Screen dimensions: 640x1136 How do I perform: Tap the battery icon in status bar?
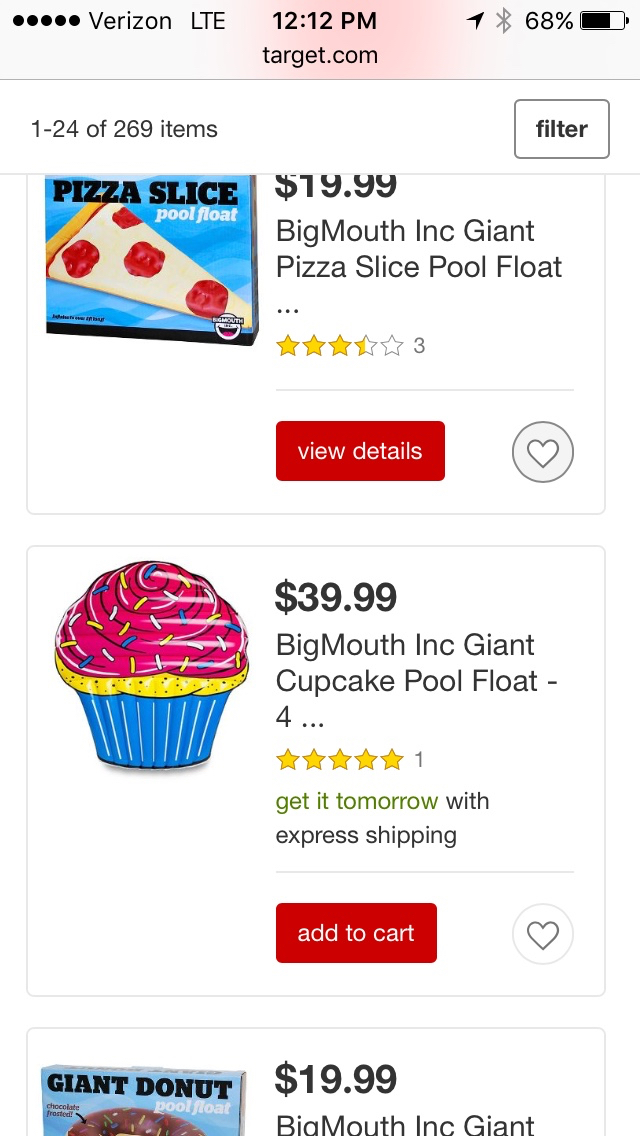[x=603, y=21]
